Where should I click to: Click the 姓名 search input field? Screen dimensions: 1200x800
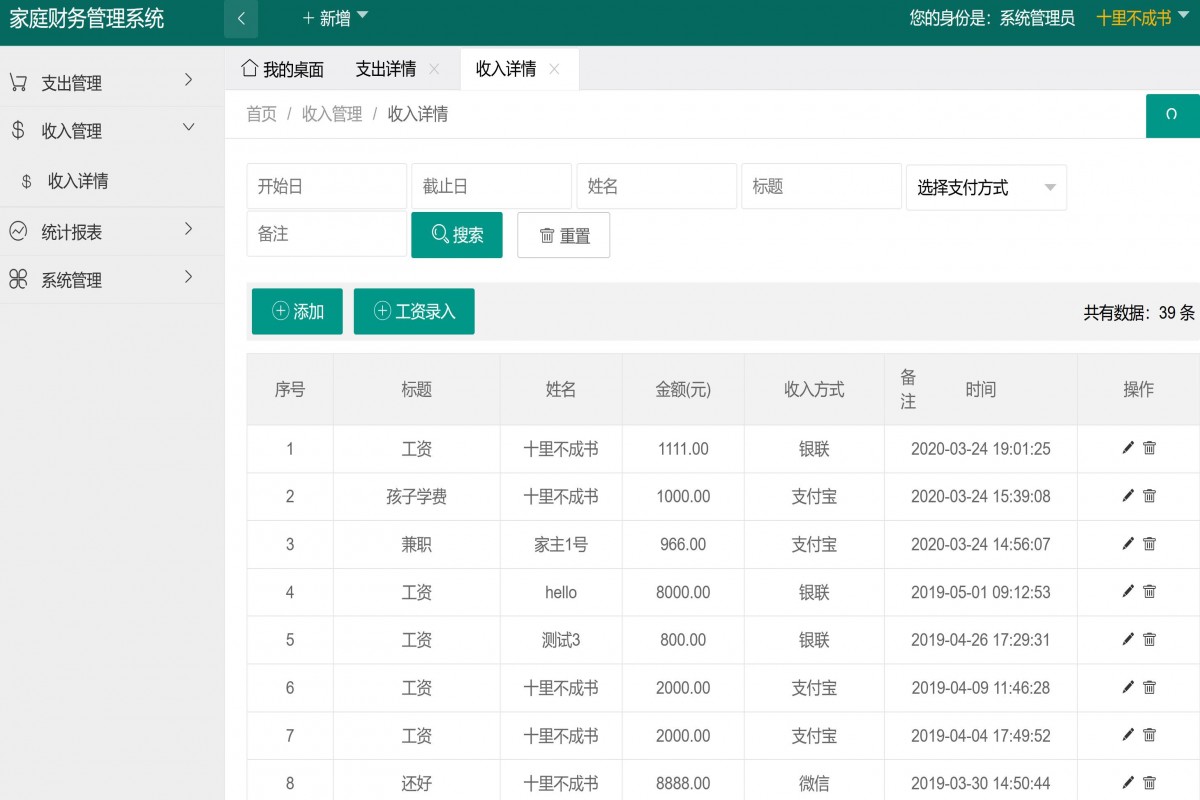pyautogui.click(x=656, y=186)
